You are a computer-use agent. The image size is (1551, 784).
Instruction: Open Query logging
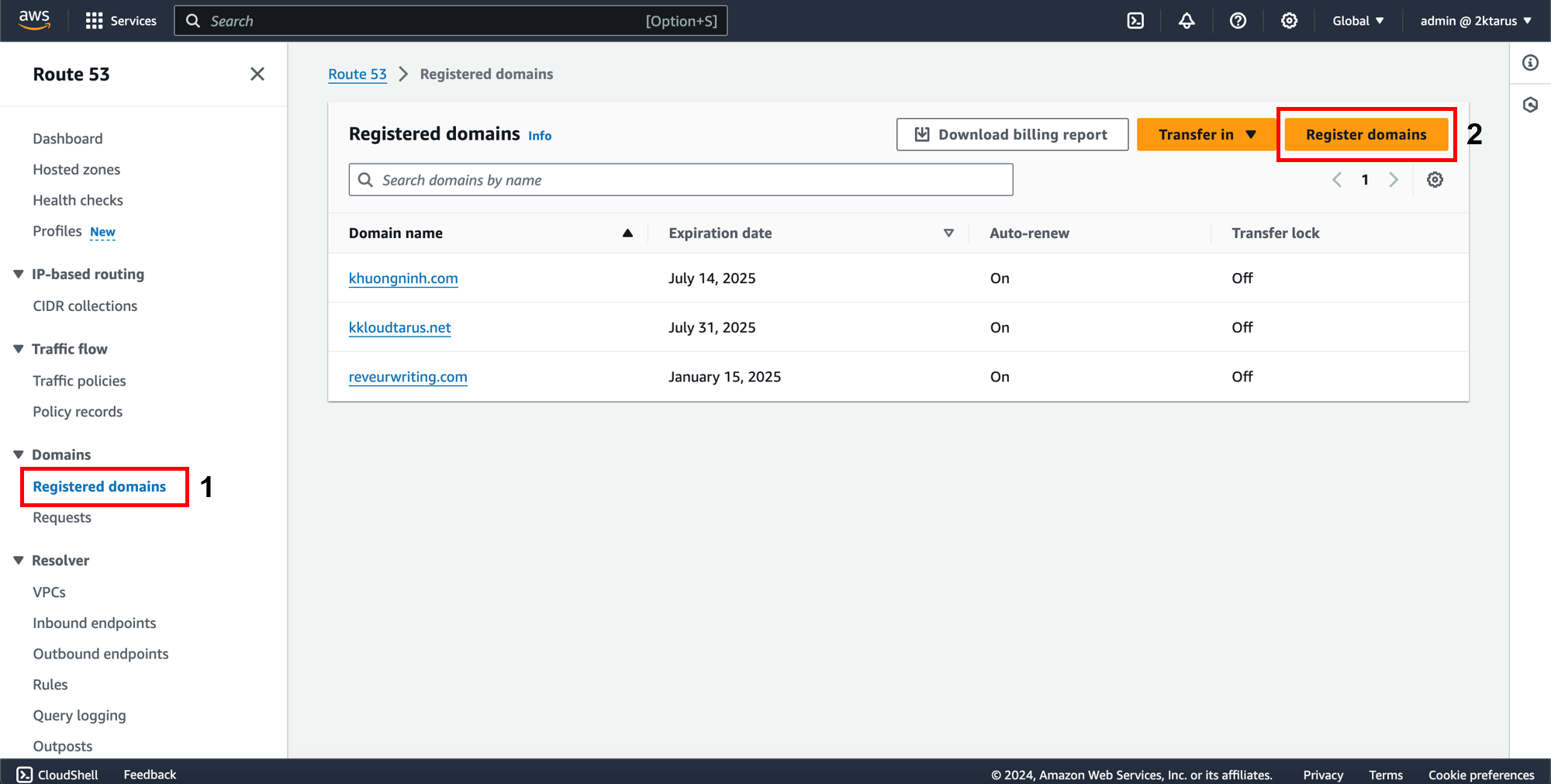click(x=79, y=716)
